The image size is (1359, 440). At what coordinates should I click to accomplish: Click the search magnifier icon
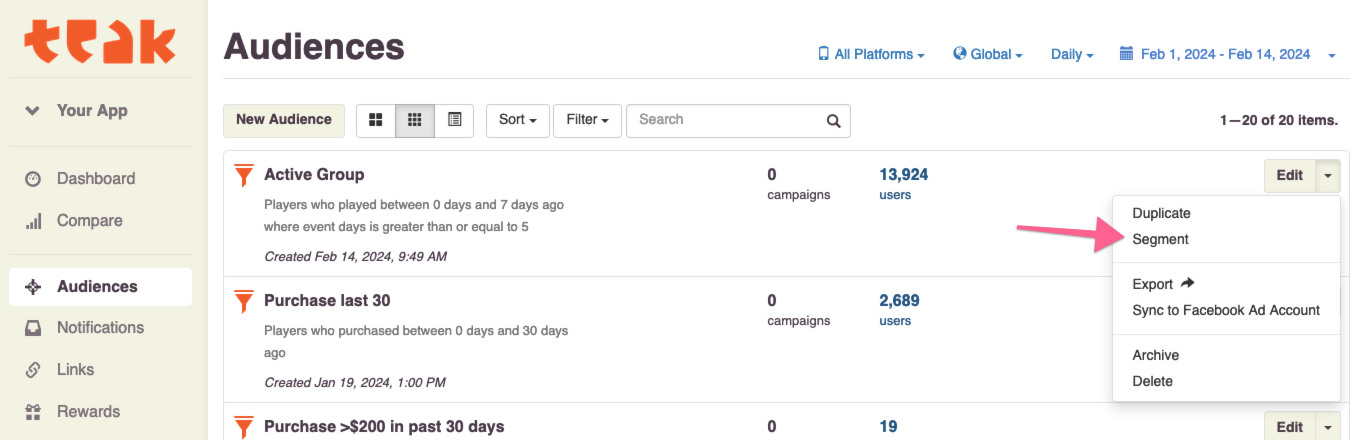[x=833, y=121]
